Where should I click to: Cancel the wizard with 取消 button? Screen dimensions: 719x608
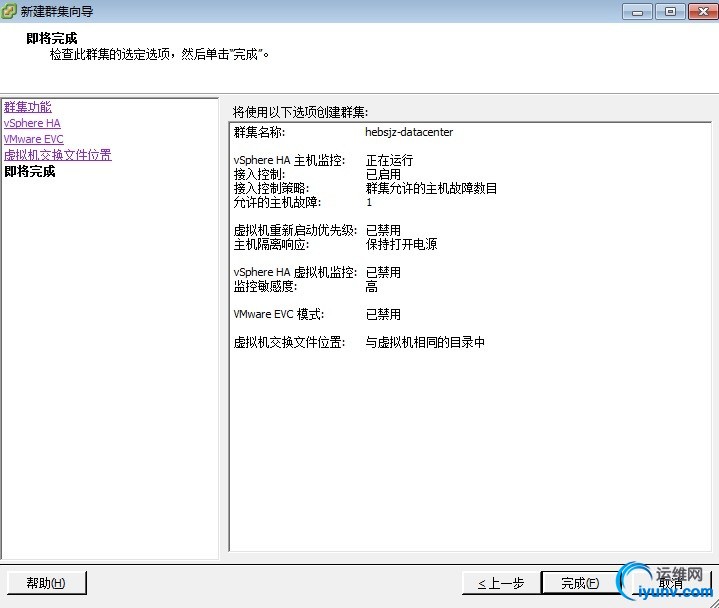tap(671, 583)
